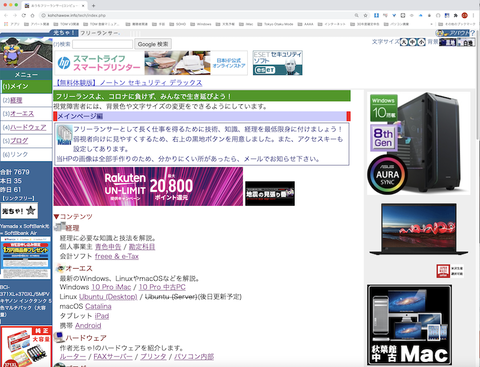This screenshot has width=480, height=367.
Task: Click the blue cloud extension icon
Action: pyautogui.click(x=420, y=15)
